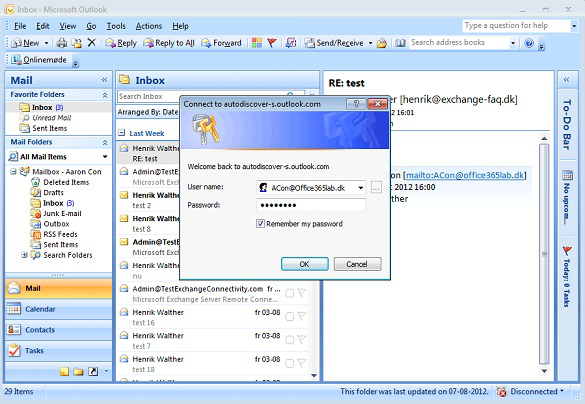Open the Send/Receive dropdown arrow
The height and width of the screenshot is (404, 585).
[x=370, y=43]
